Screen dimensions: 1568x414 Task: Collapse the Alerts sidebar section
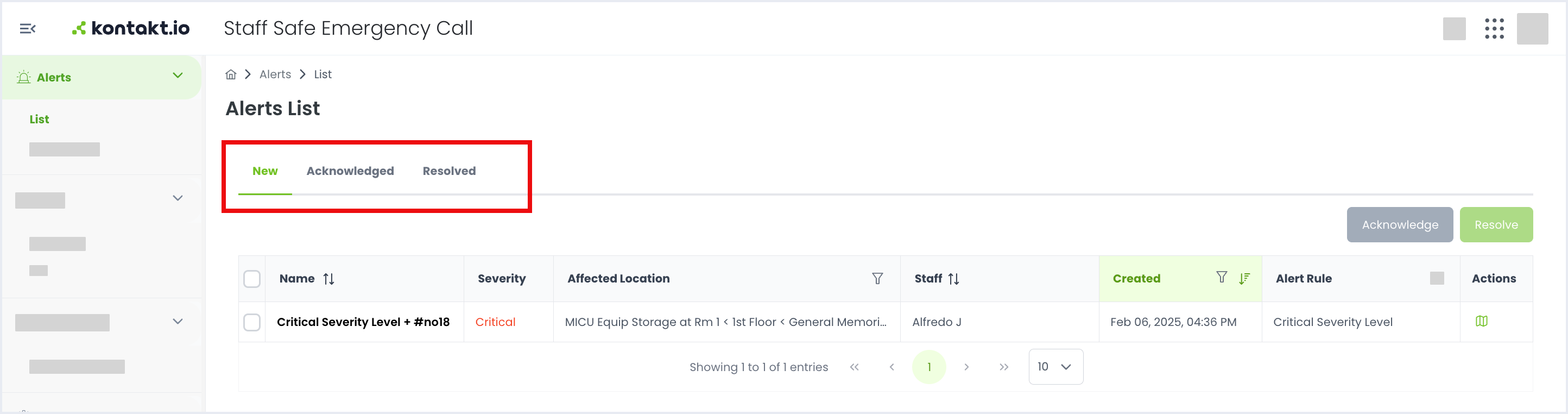point(178,76)
